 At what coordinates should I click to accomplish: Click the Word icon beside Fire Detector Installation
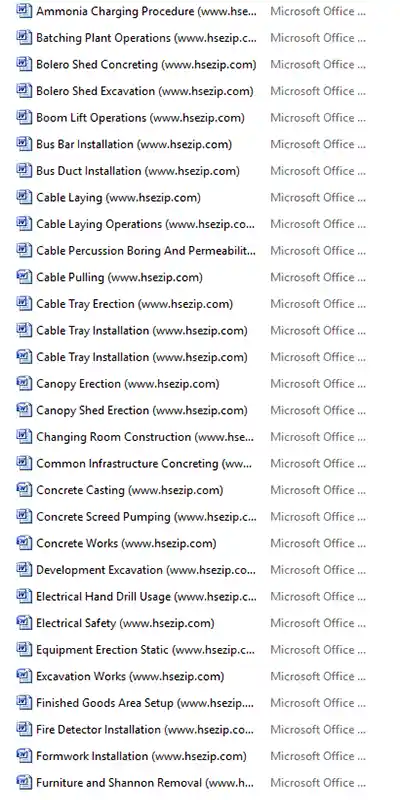point(24,729)
